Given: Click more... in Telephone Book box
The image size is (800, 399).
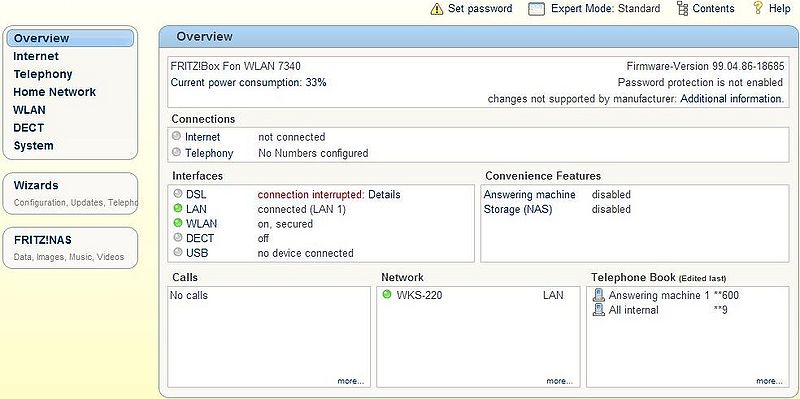Looking at the screenshot, I should pyautogui.click(x=769, y=381).
